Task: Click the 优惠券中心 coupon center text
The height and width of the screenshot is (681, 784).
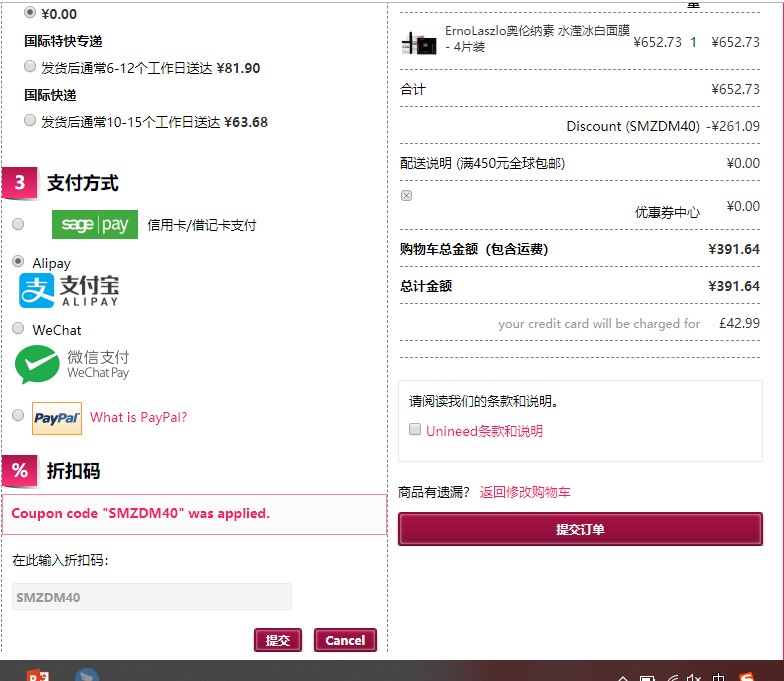Action: coord(667,212)
